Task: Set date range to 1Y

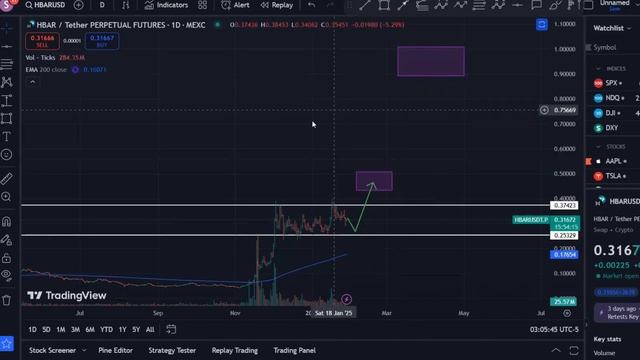Action: 122,329
